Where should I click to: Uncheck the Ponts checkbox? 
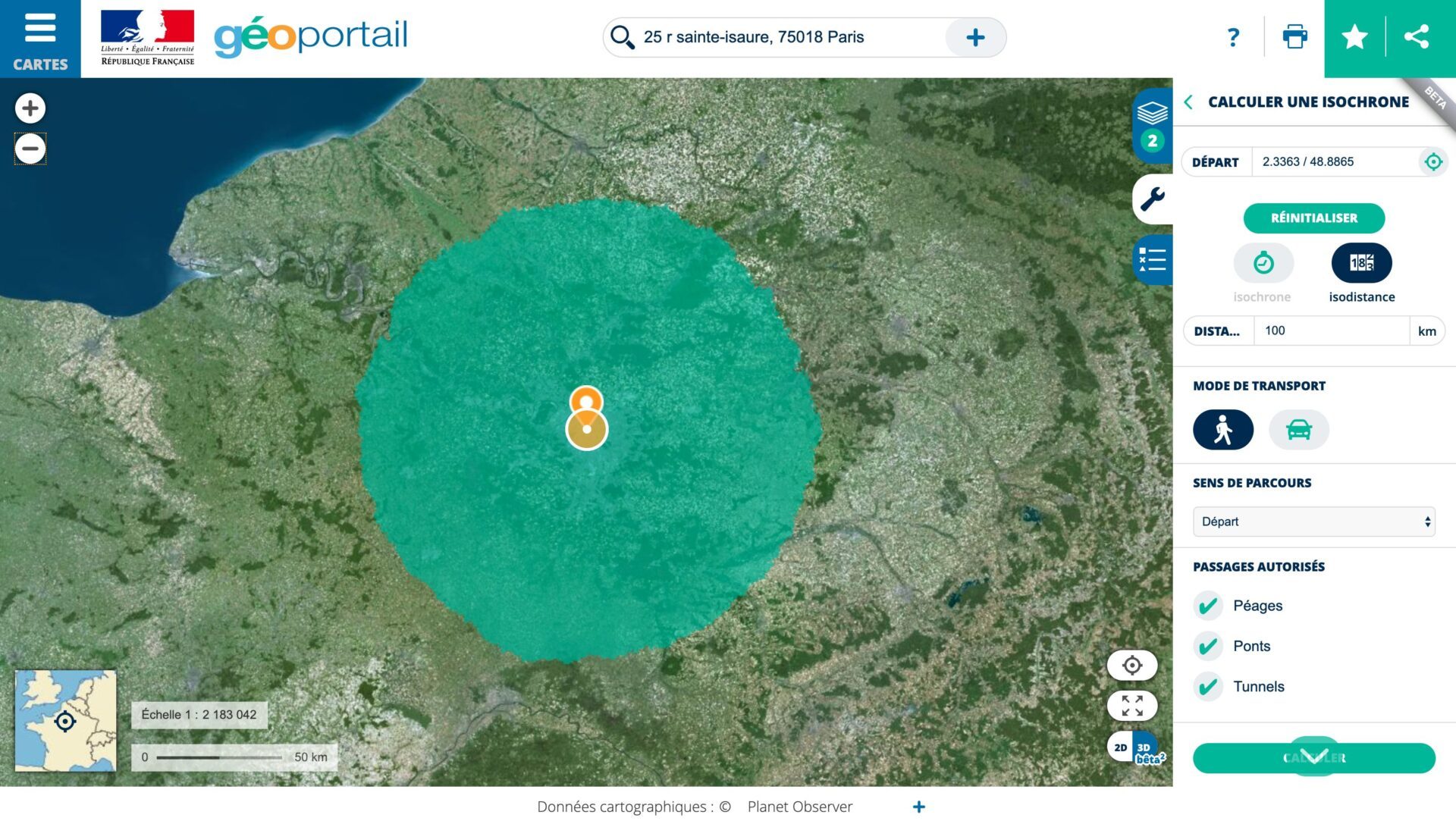1208,647
